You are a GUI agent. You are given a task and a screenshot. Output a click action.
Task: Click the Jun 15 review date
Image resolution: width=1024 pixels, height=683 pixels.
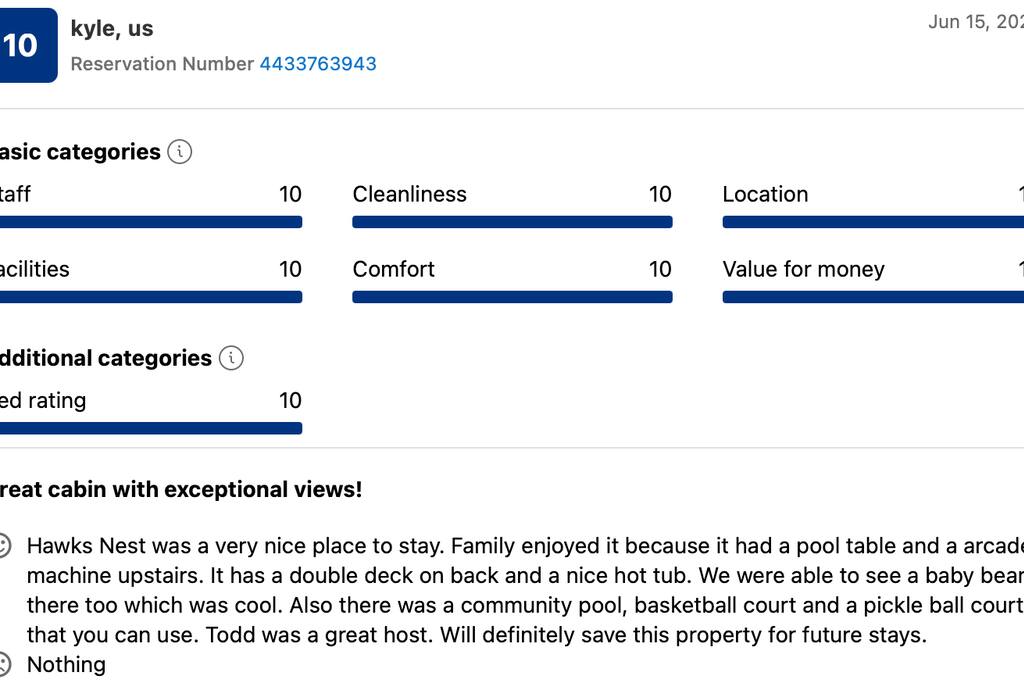[x=974, y=22]
